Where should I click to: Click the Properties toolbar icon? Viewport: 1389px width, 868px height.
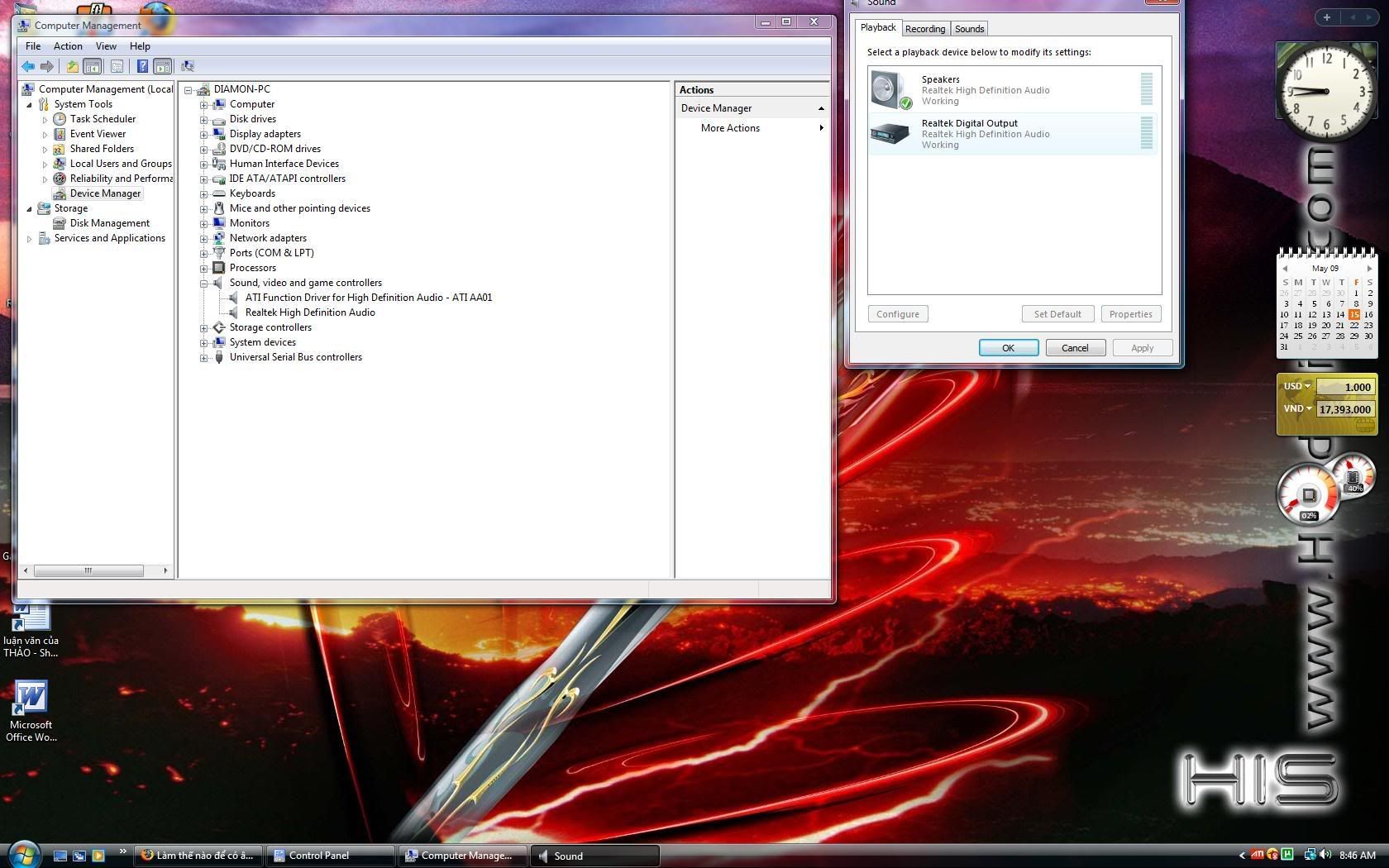[x=117, y=66]
